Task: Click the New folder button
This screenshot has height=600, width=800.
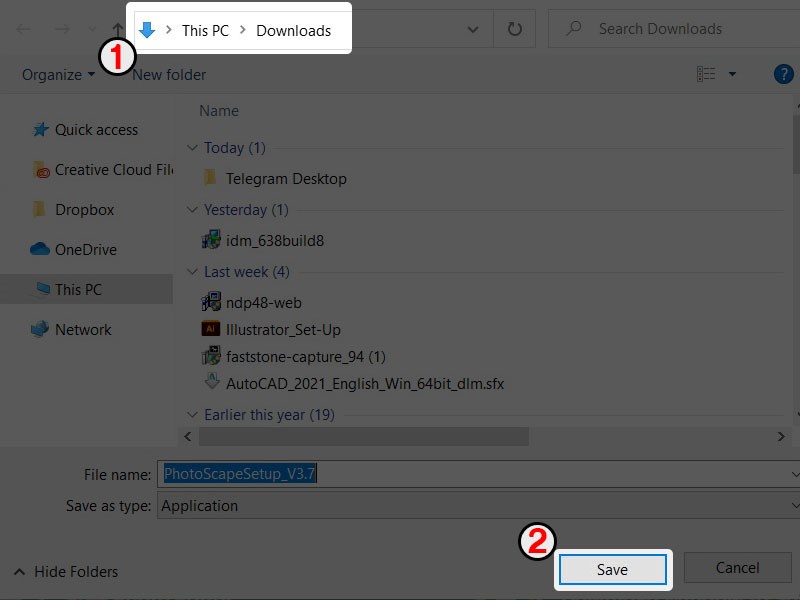Action: pyautogui.click(x=169, y=75)
